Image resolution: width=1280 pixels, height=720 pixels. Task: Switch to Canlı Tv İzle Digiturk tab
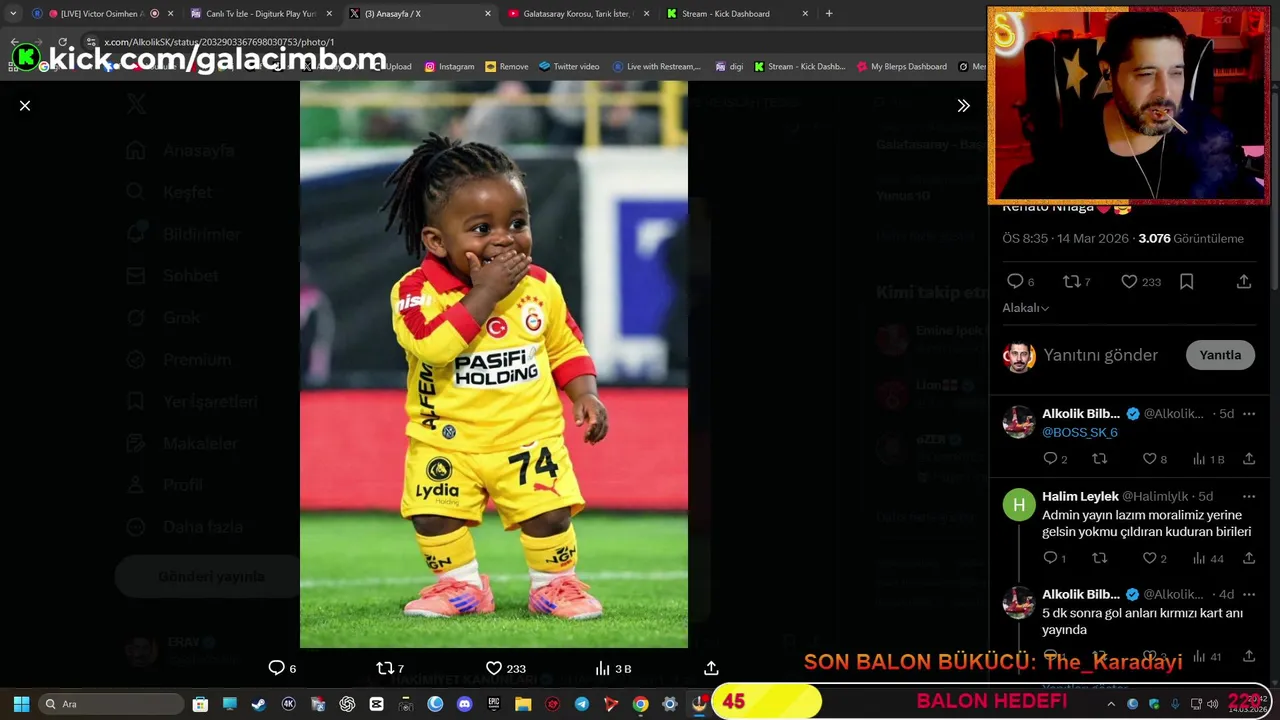(262, 14)
